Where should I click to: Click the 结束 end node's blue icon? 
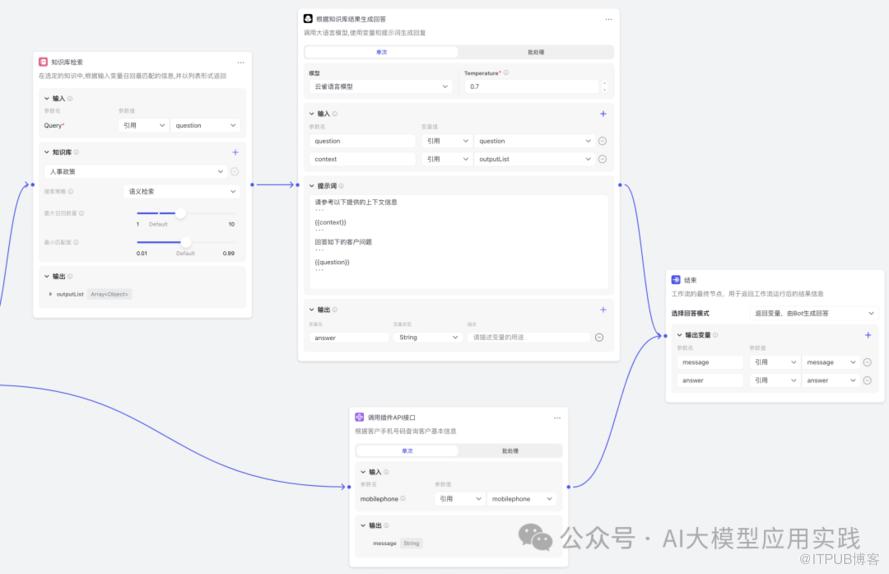point(676,280)
